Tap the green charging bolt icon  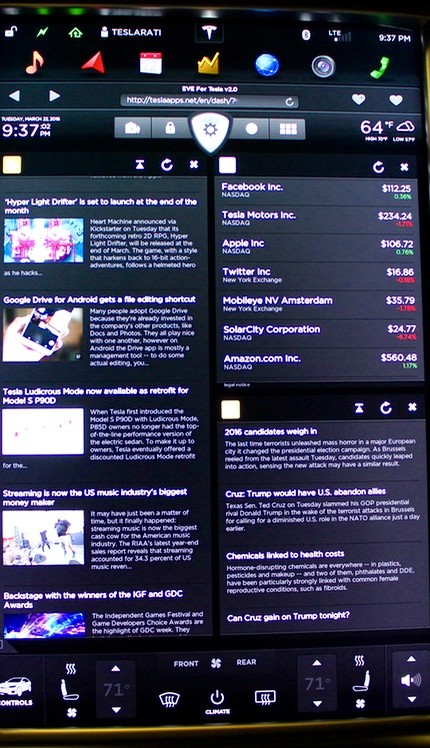pyautogui.click(x=42, y=32)
